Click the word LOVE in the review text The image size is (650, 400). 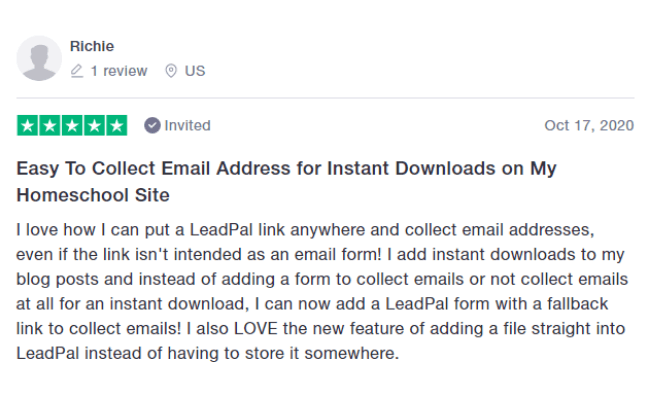coord(255,329)
